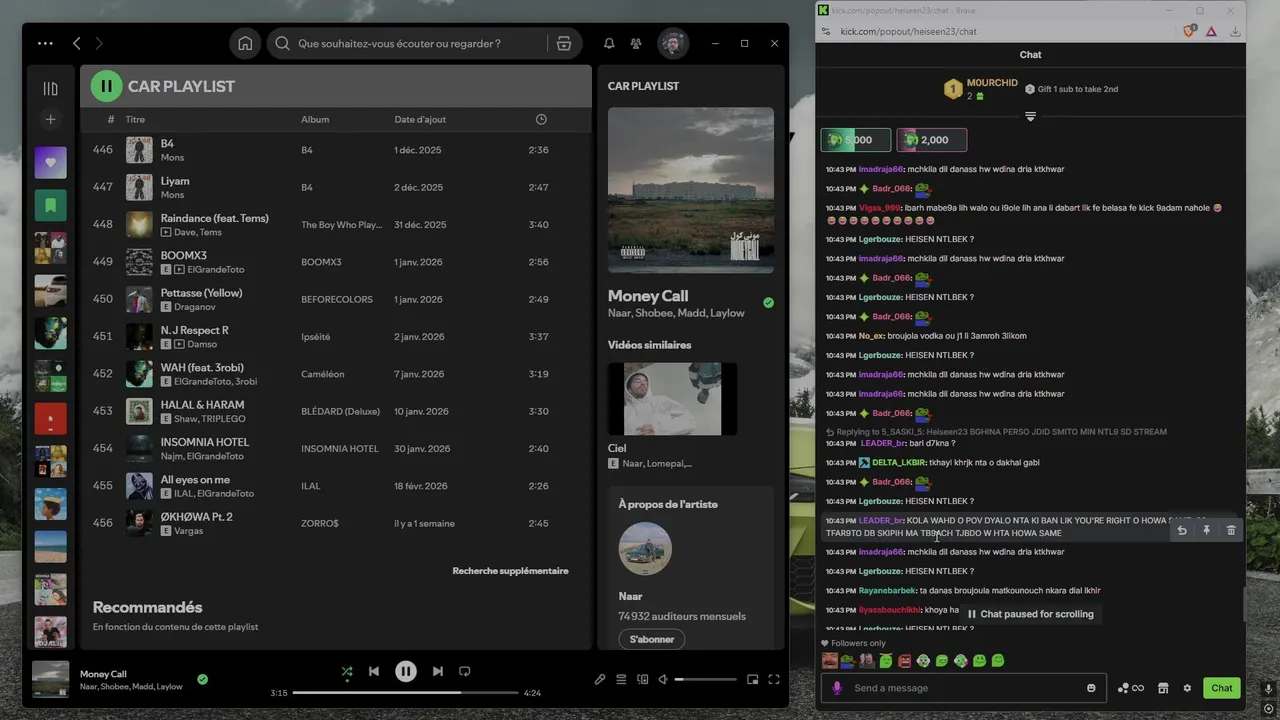Toggle the play queue view

tap(621, 680)
